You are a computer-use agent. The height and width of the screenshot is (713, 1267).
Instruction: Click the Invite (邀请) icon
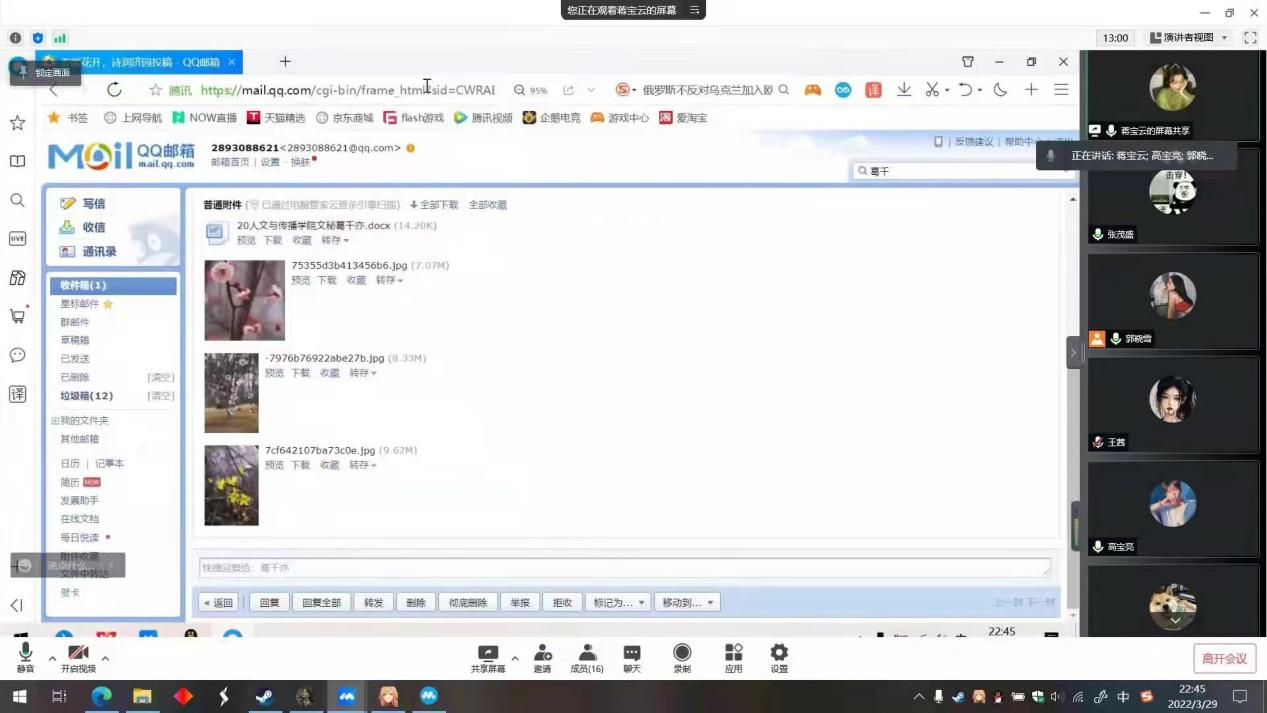point(542,658)
